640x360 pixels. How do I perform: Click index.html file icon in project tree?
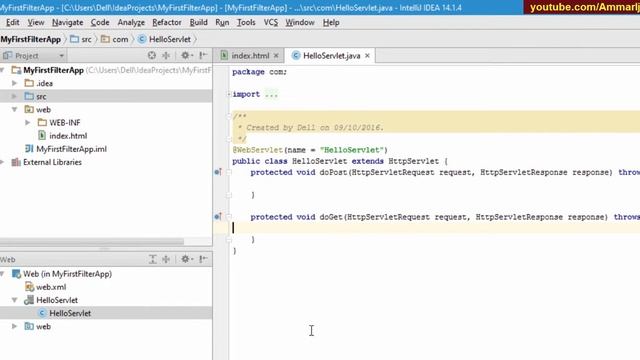click(x=42, y=136)
